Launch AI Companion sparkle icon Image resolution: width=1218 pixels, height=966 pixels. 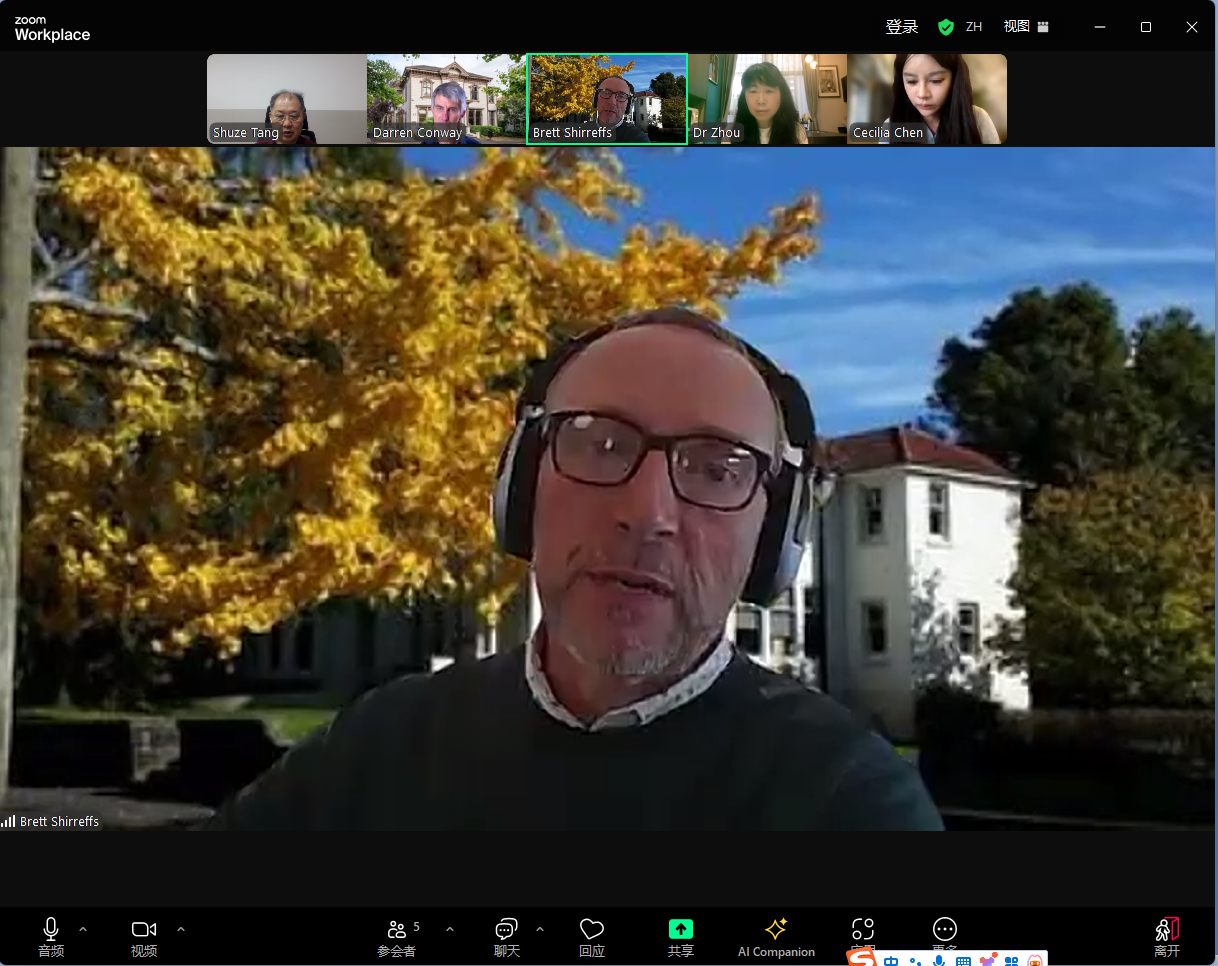pyautogui.click(x=776, y=930)
